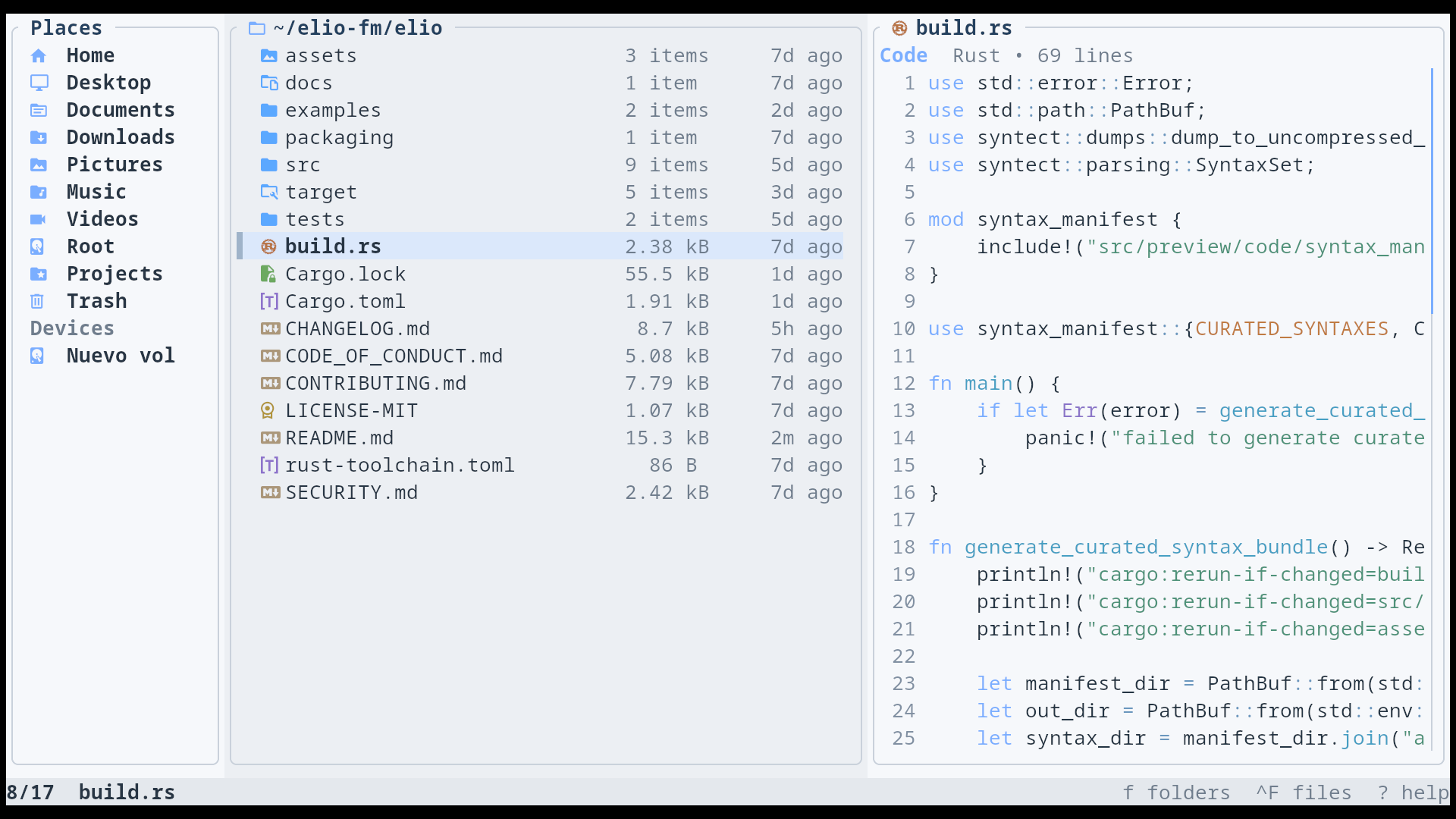The height and width of the screenshot is (819, 1456).
Task: Click the Nuevo vol drive icon
Action: point(37,356)
